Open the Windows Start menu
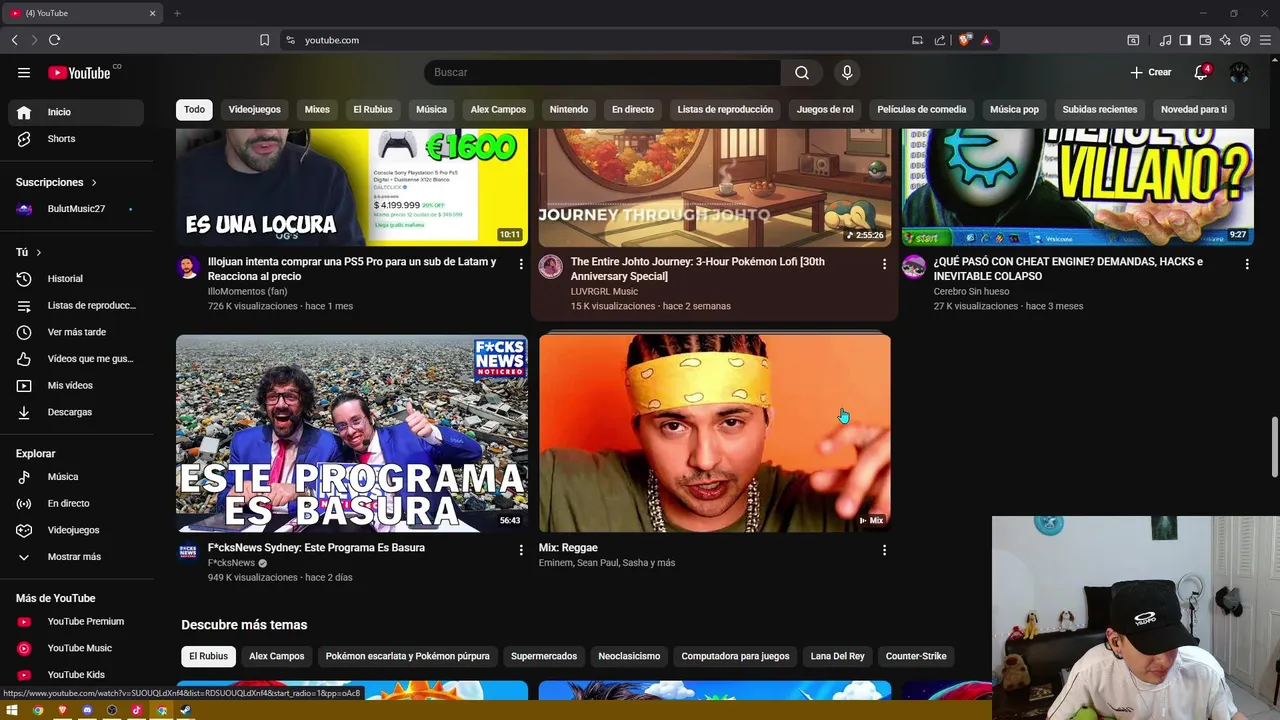 pos(14,710)
